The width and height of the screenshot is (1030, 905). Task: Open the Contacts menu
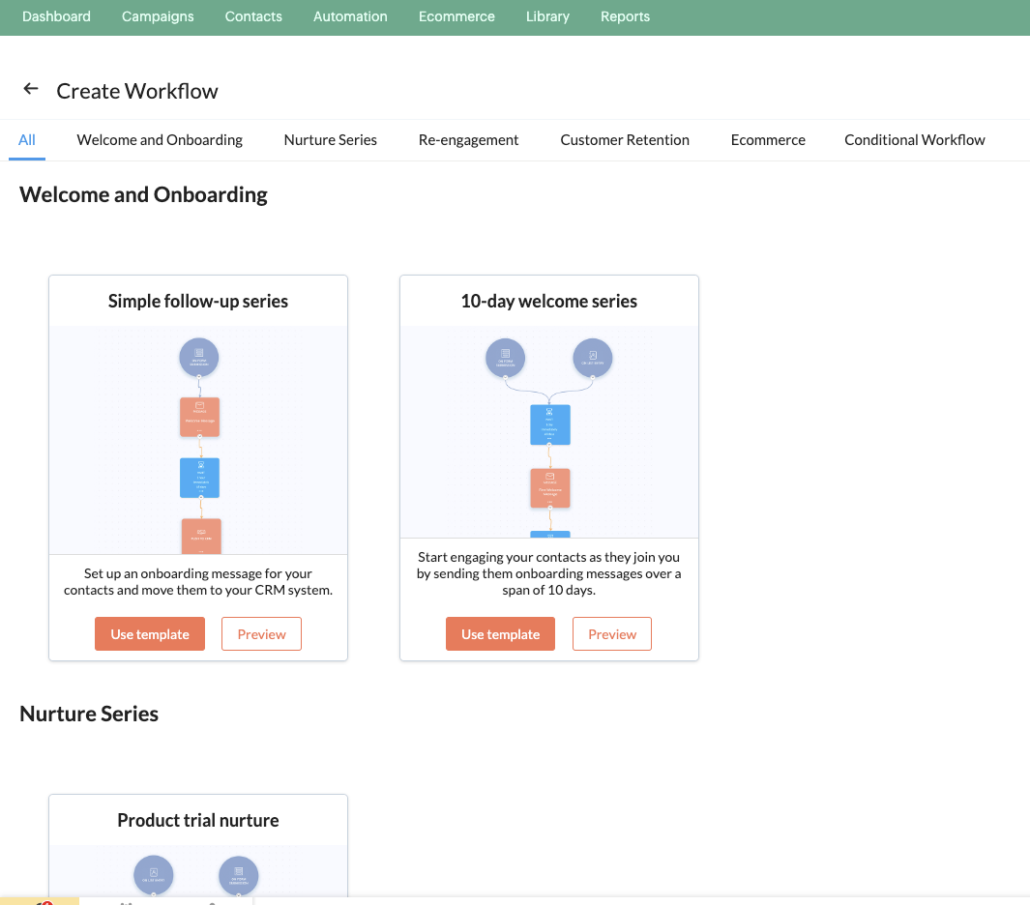point(254,16)
